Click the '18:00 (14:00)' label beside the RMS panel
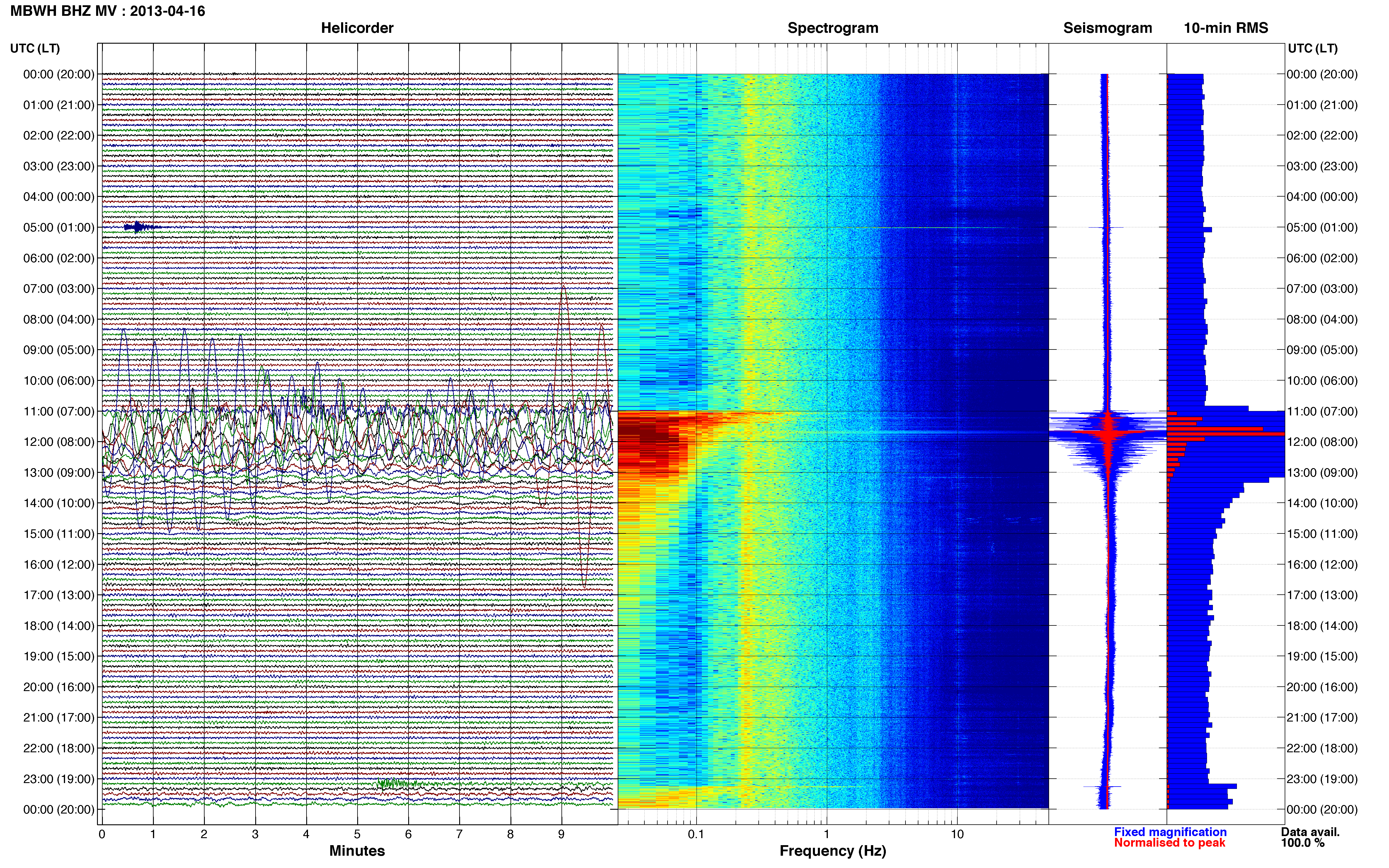 (x=1322, y=626)
